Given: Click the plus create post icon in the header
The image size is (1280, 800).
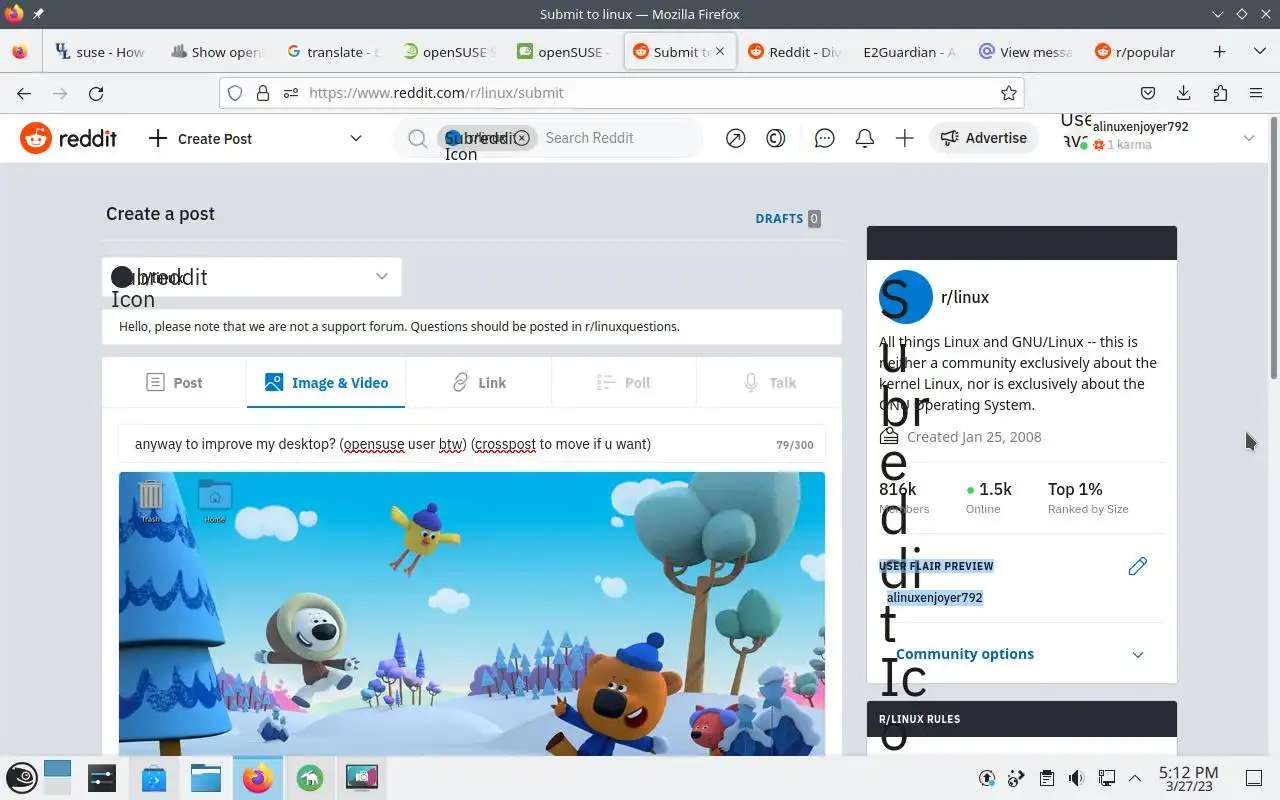Looking at the screenshot, I should (x=905, y=139).
